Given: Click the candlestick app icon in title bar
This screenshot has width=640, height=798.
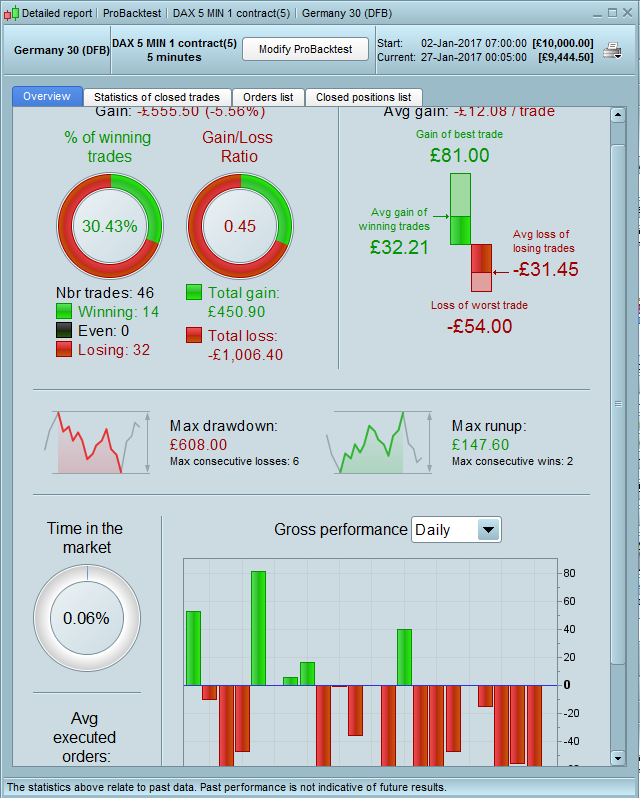Looking at the screenshot, I should click(11, 13).
